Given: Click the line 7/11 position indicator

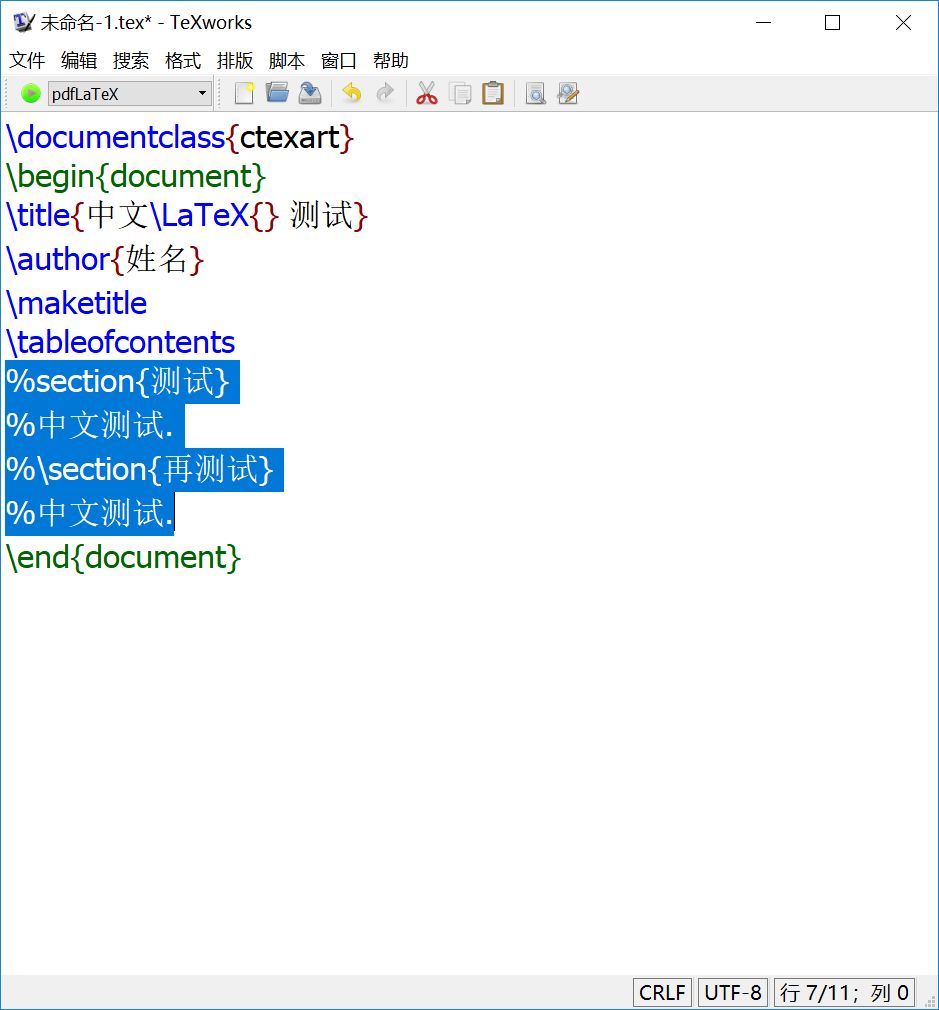Looking at the screenshot, I should [x=844, y=993].
